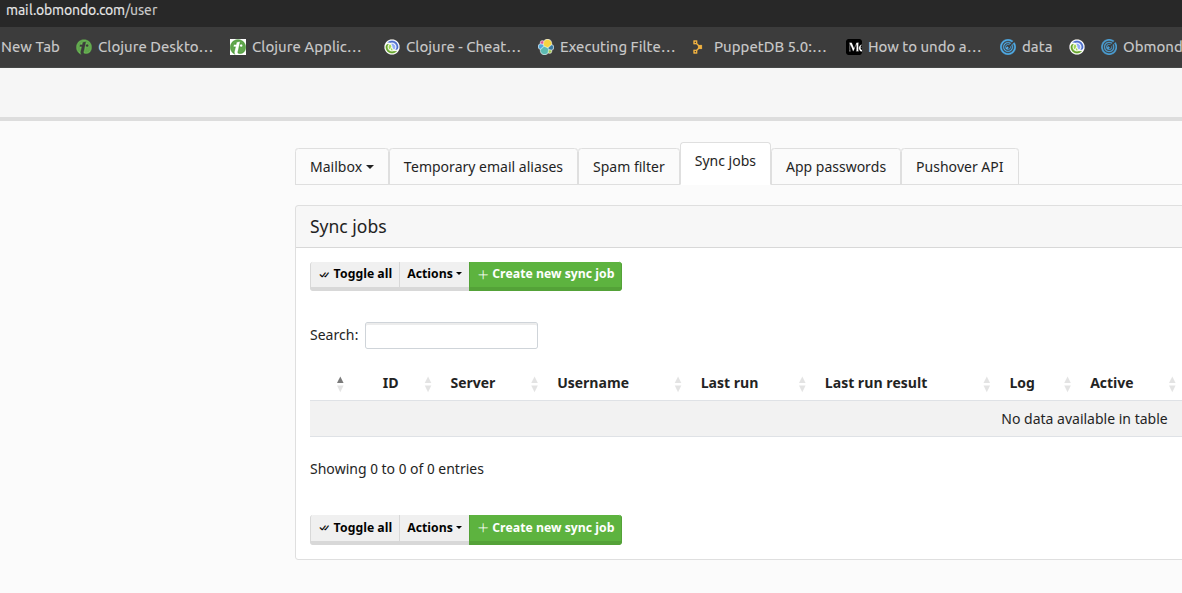This screenshot has width=1182, height=593.
Task: Open the Executing Filter bookmark
Action: [x=607, y=47]
